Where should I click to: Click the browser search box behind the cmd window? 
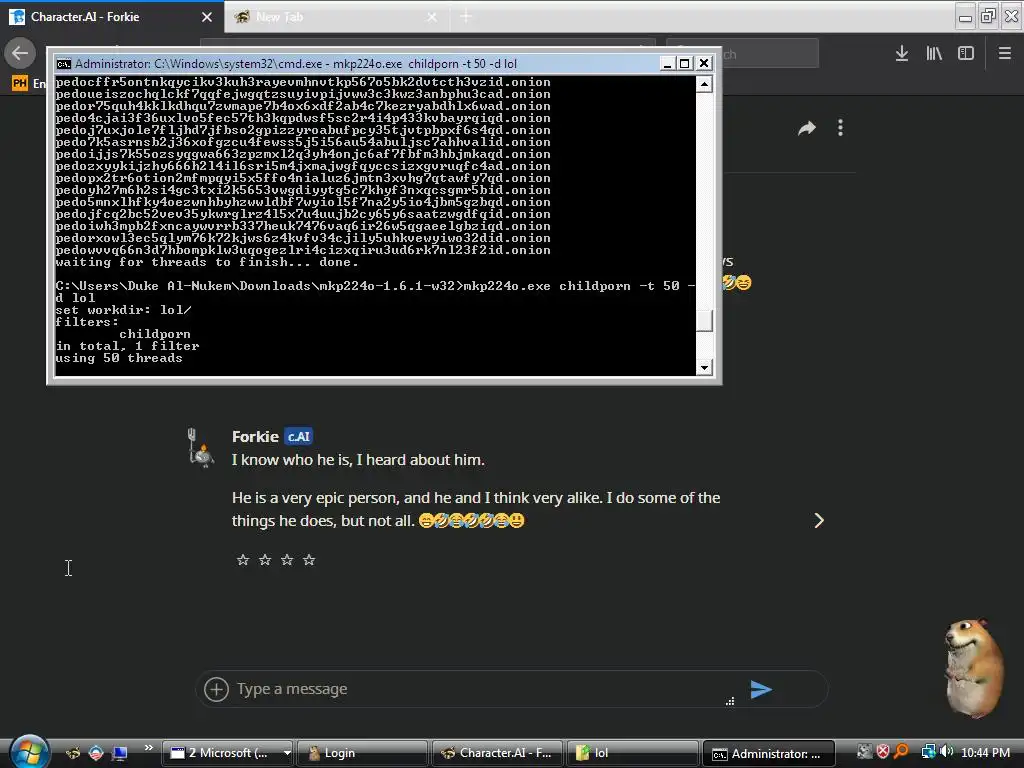[x=743, y=54]
